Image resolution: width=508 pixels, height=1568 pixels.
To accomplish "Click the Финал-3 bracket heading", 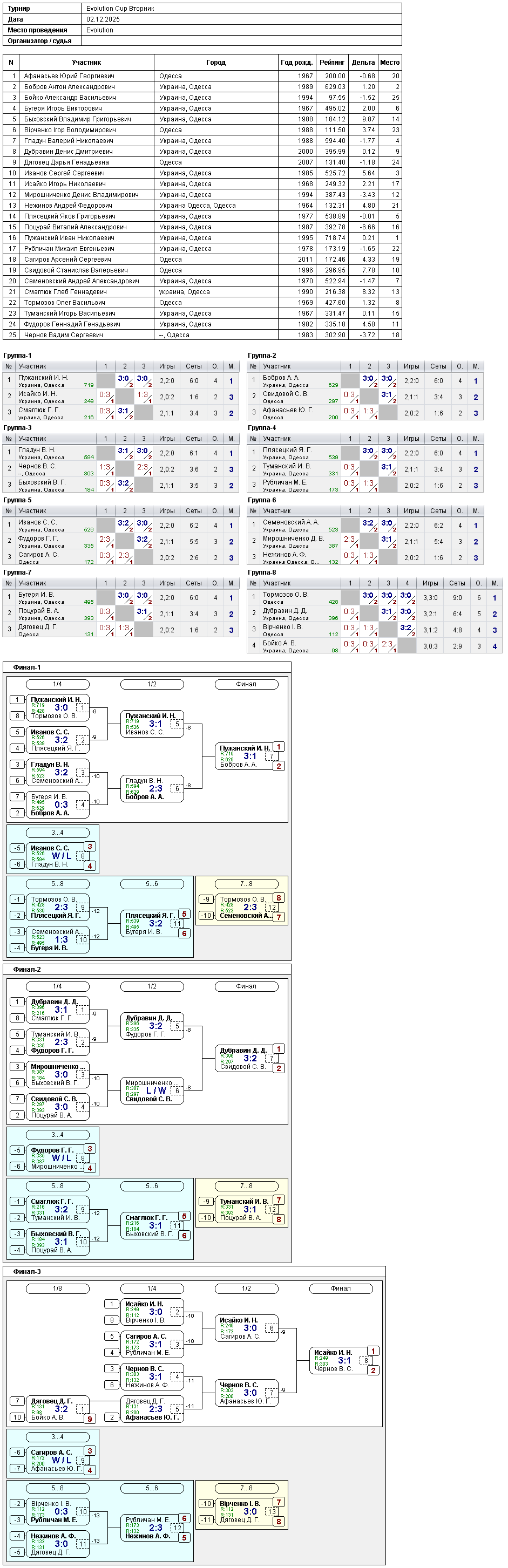I will point(27,1272).
